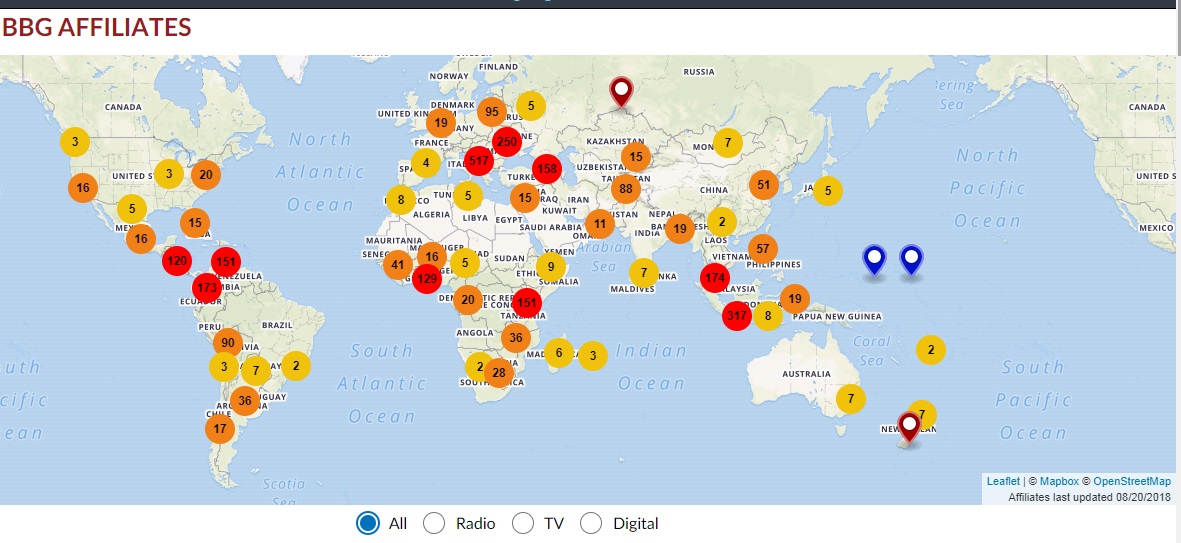This screenshot has height=543, width=1181.
Task: Expand the 11 cluster near Oman
Action: 600,224
